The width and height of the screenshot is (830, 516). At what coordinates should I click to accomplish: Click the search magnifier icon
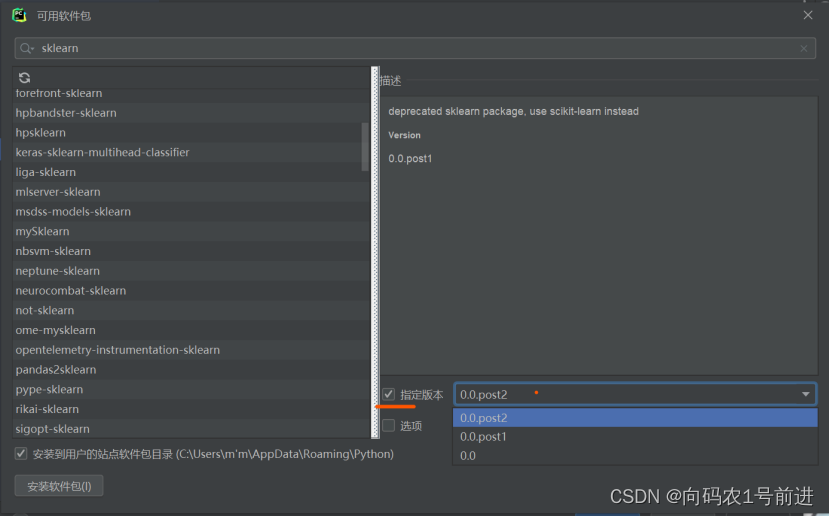[26, 48]
